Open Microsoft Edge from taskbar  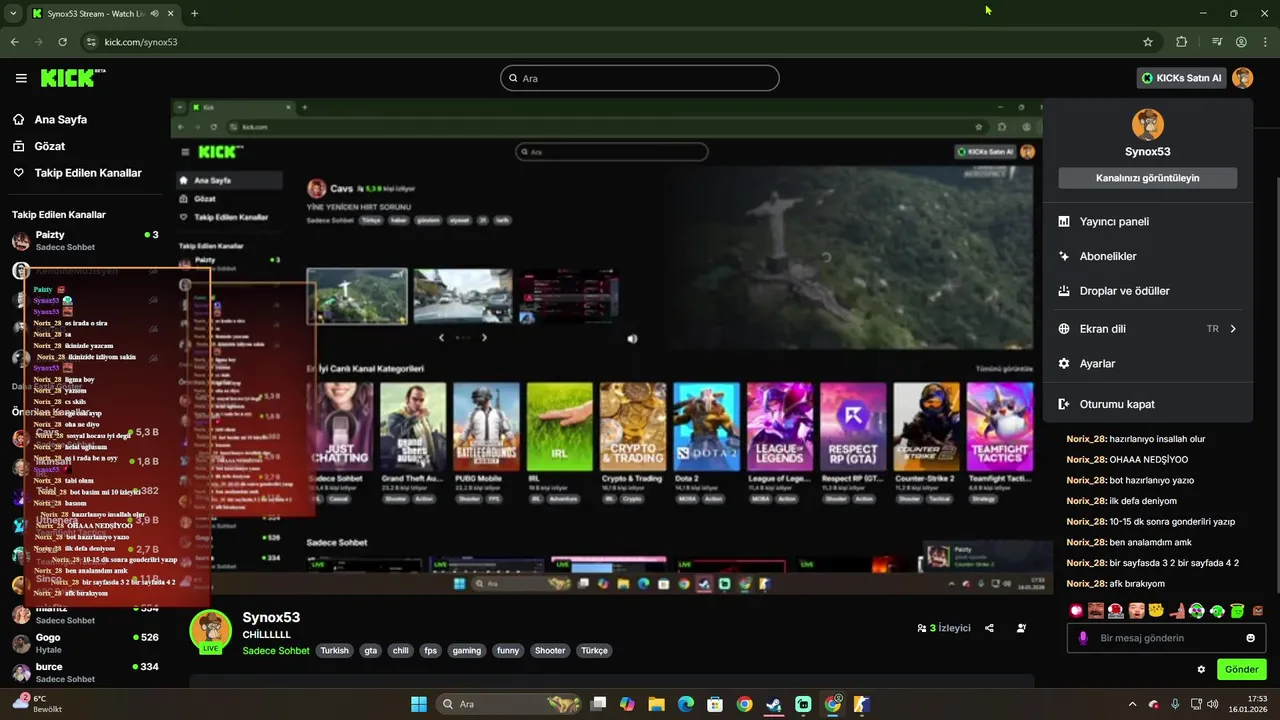686,704
